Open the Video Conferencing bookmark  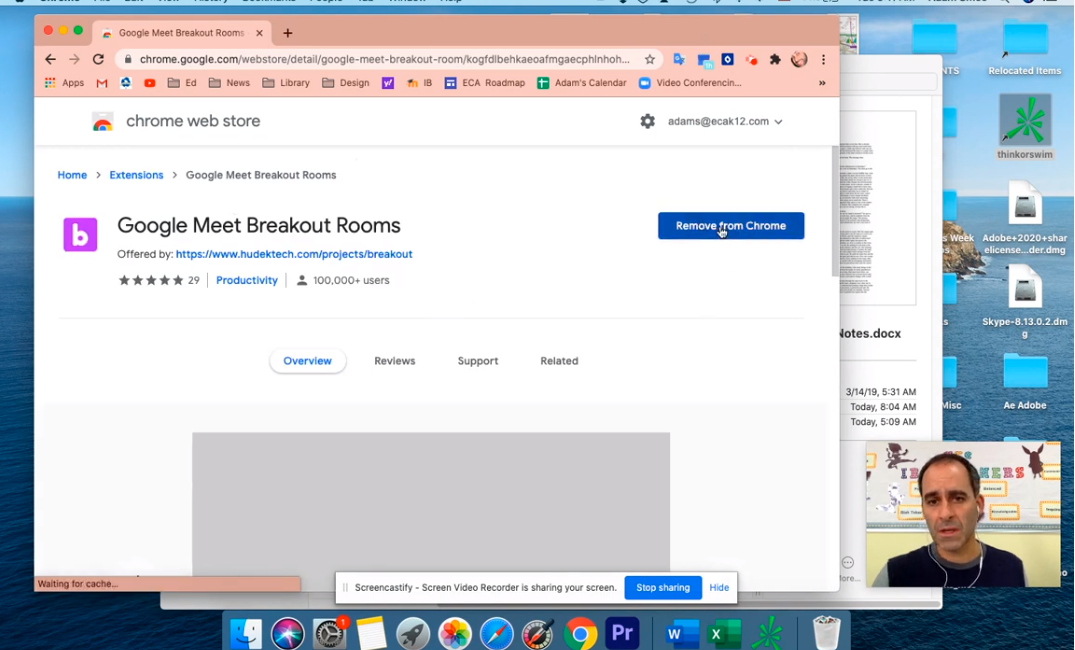click(x=690, y=83)
